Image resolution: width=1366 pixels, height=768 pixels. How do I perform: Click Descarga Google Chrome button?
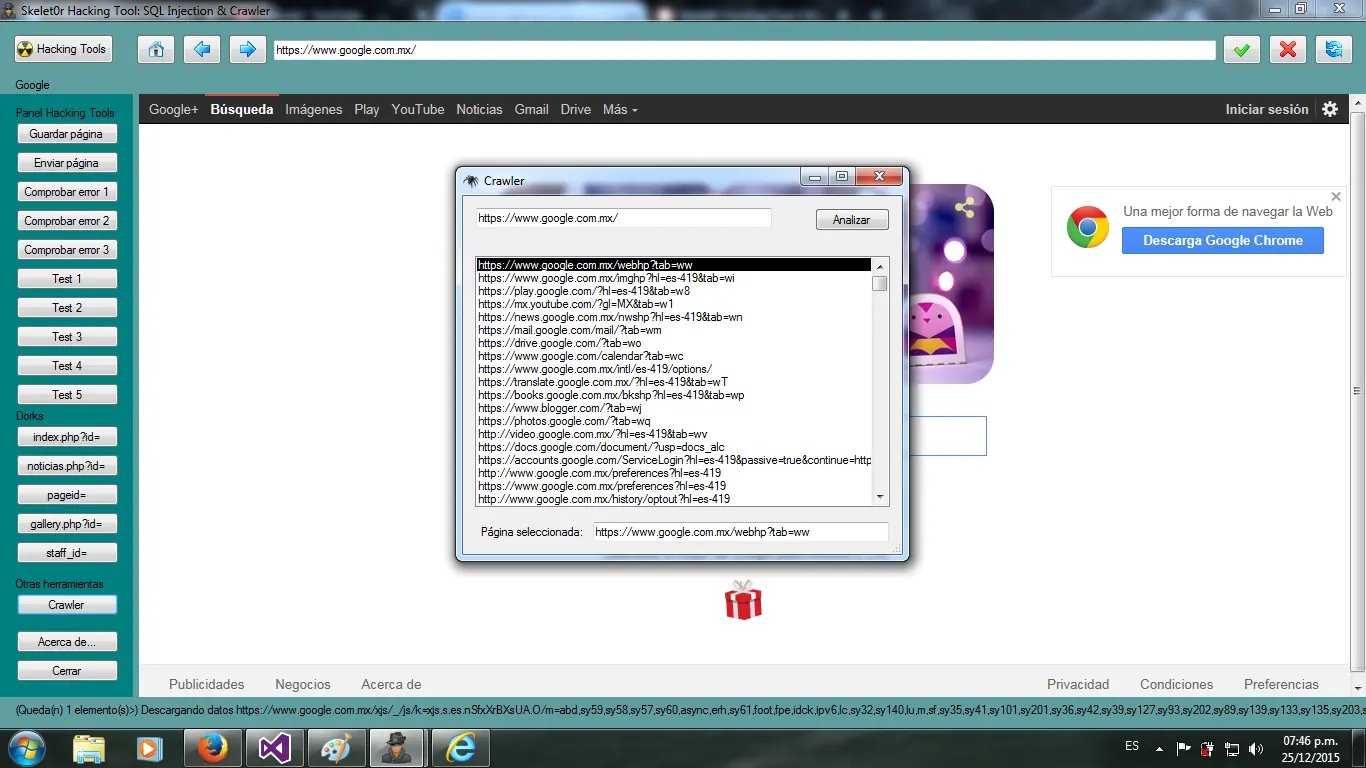(1223, 240)
